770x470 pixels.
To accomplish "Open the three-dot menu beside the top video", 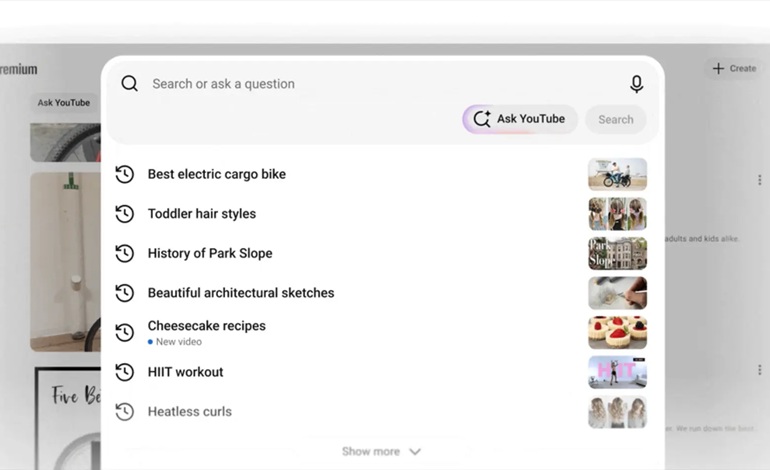I will [760, 180].
